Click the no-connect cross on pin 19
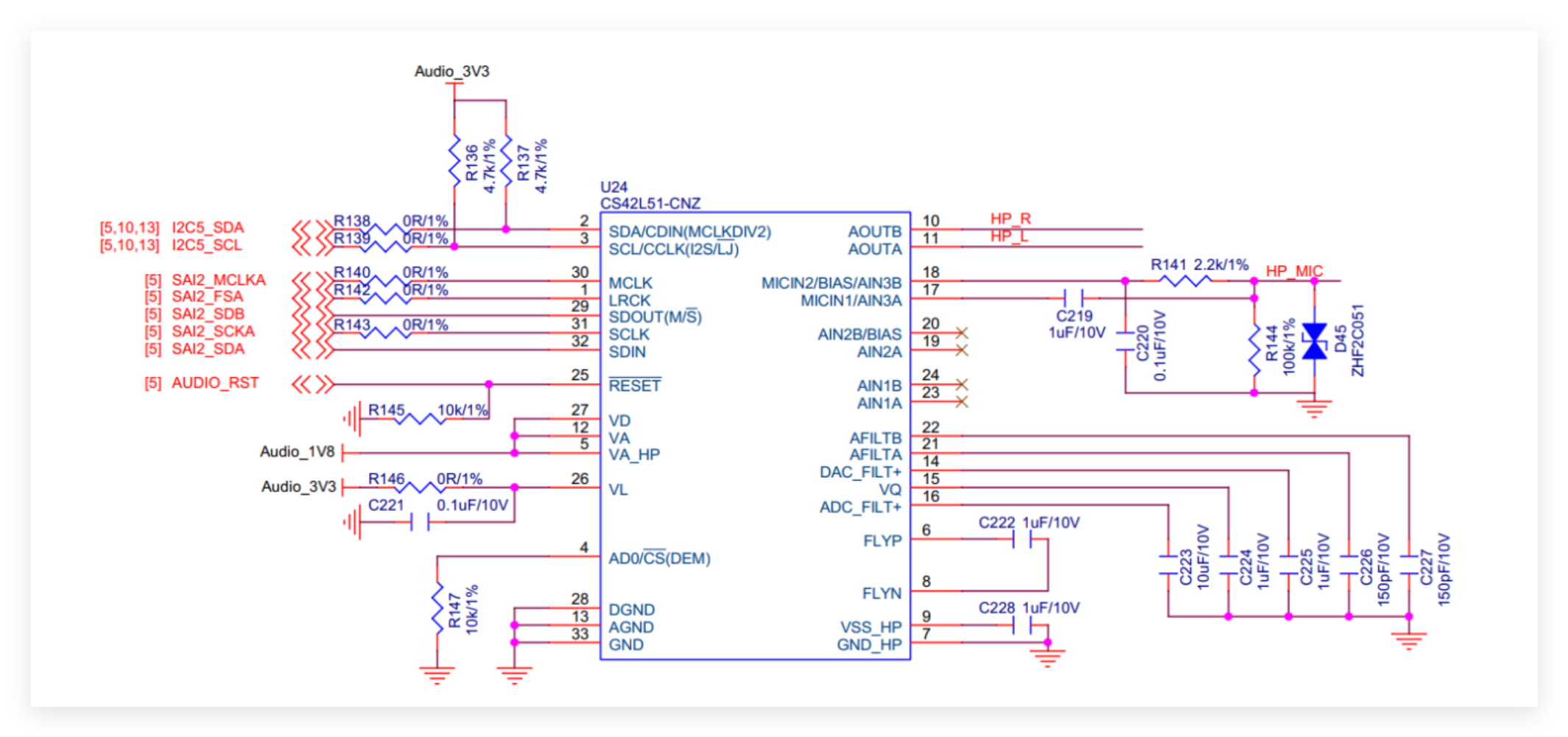The height and width of the screenshot is (737, 1568). click(x=961, y=350)
